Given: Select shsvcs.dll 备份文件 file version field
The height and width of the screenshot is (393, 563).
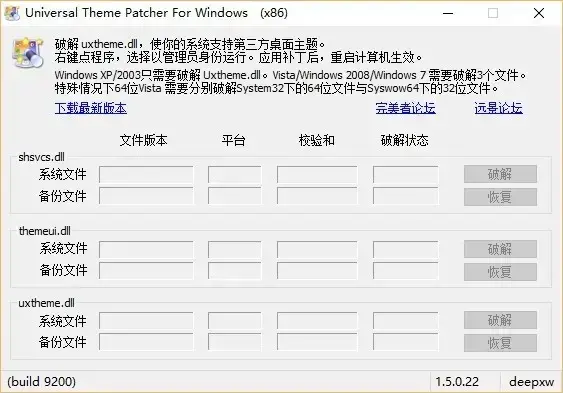Looking at the screenshot, I should [146, 196].
